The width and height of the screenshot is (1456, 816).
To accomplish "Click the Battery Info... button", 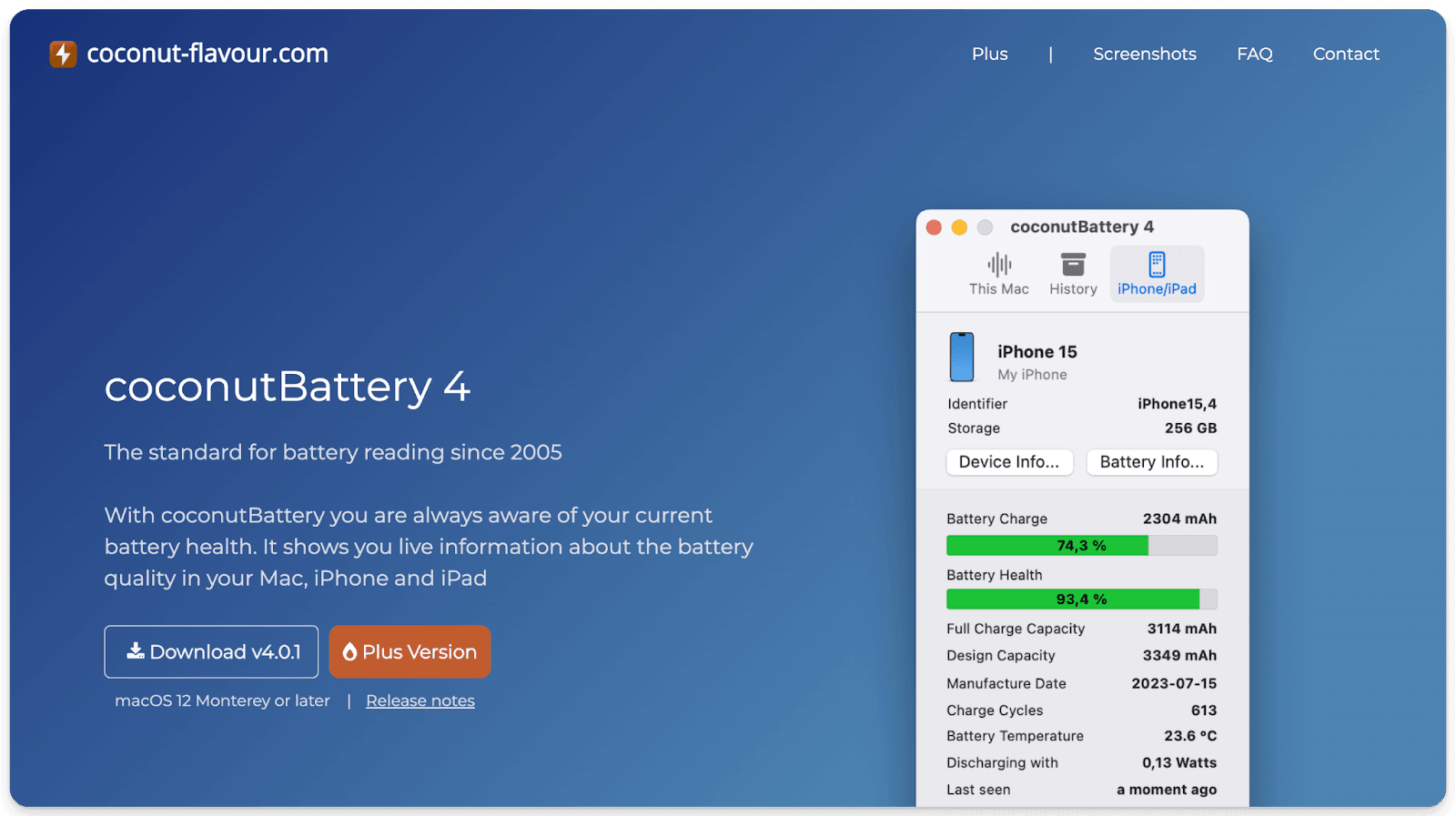I will [1152, 462].
